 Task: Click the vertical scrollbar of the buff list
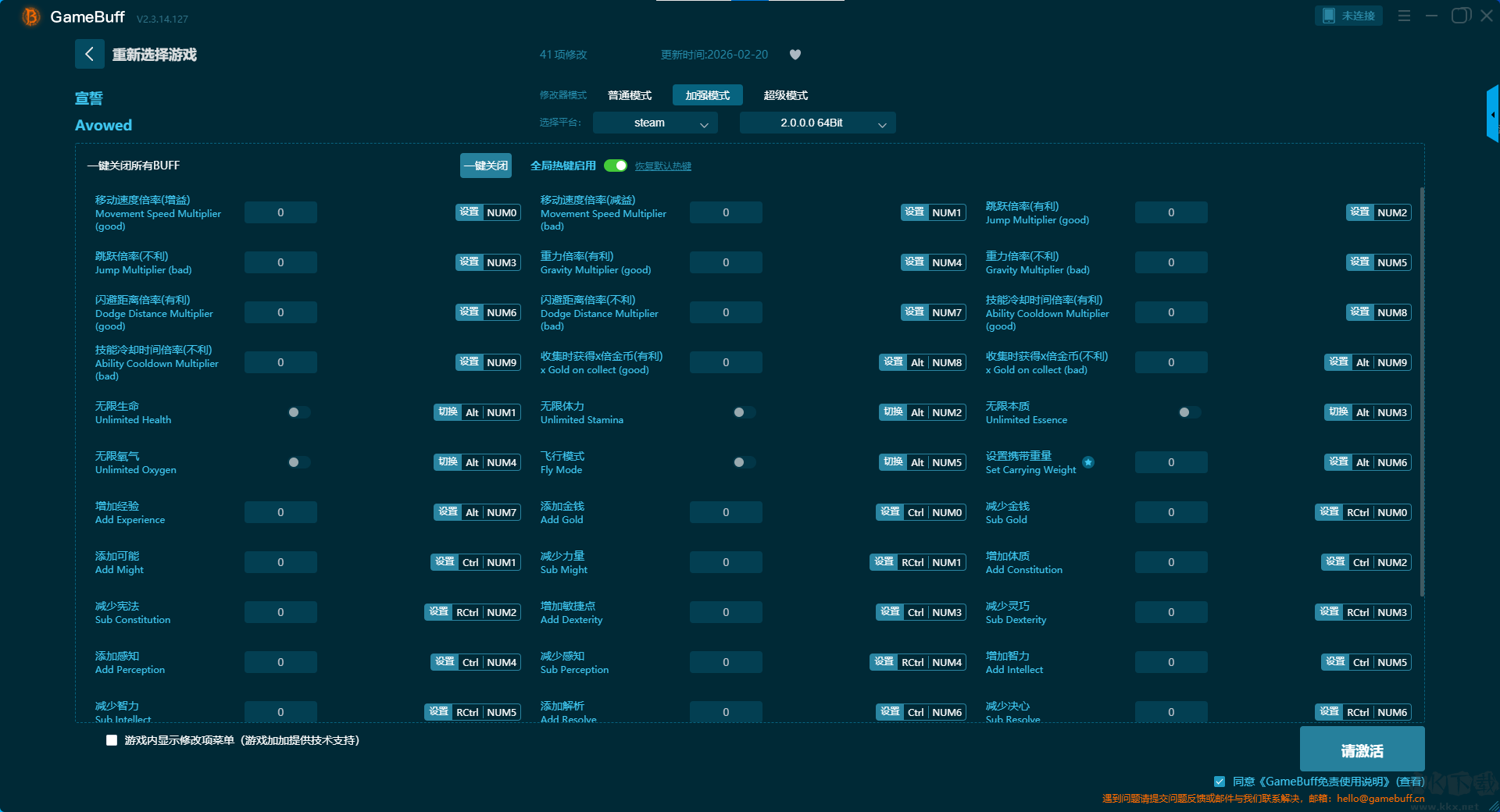pyautogui.click(x=1421, y=390)
